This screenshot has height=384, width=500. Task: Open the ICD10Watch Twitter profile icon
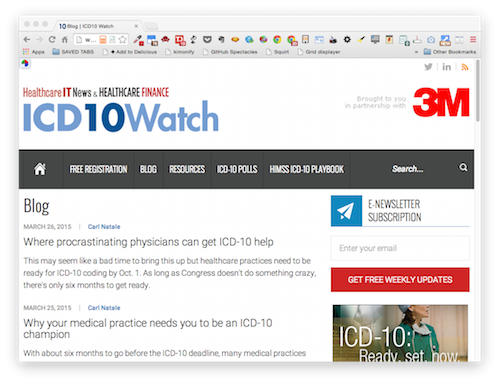[x=428, y=67]
